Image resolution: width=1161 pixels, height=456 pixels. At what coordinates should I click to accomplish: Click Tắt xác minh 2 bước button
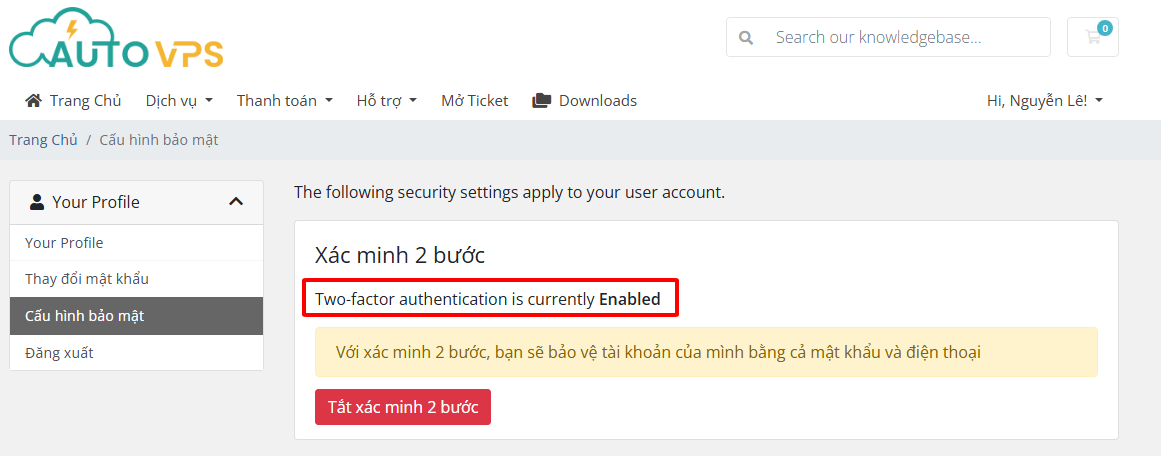pyautogui.click(x=403, y=407)
